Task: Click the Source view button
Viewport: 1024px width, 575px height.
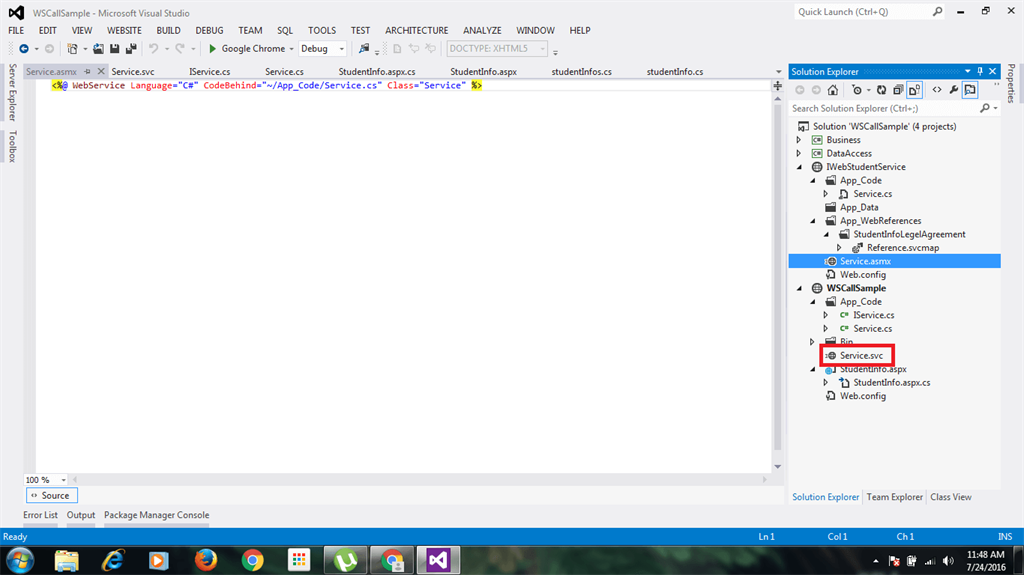Action: [x=52, y=495]
